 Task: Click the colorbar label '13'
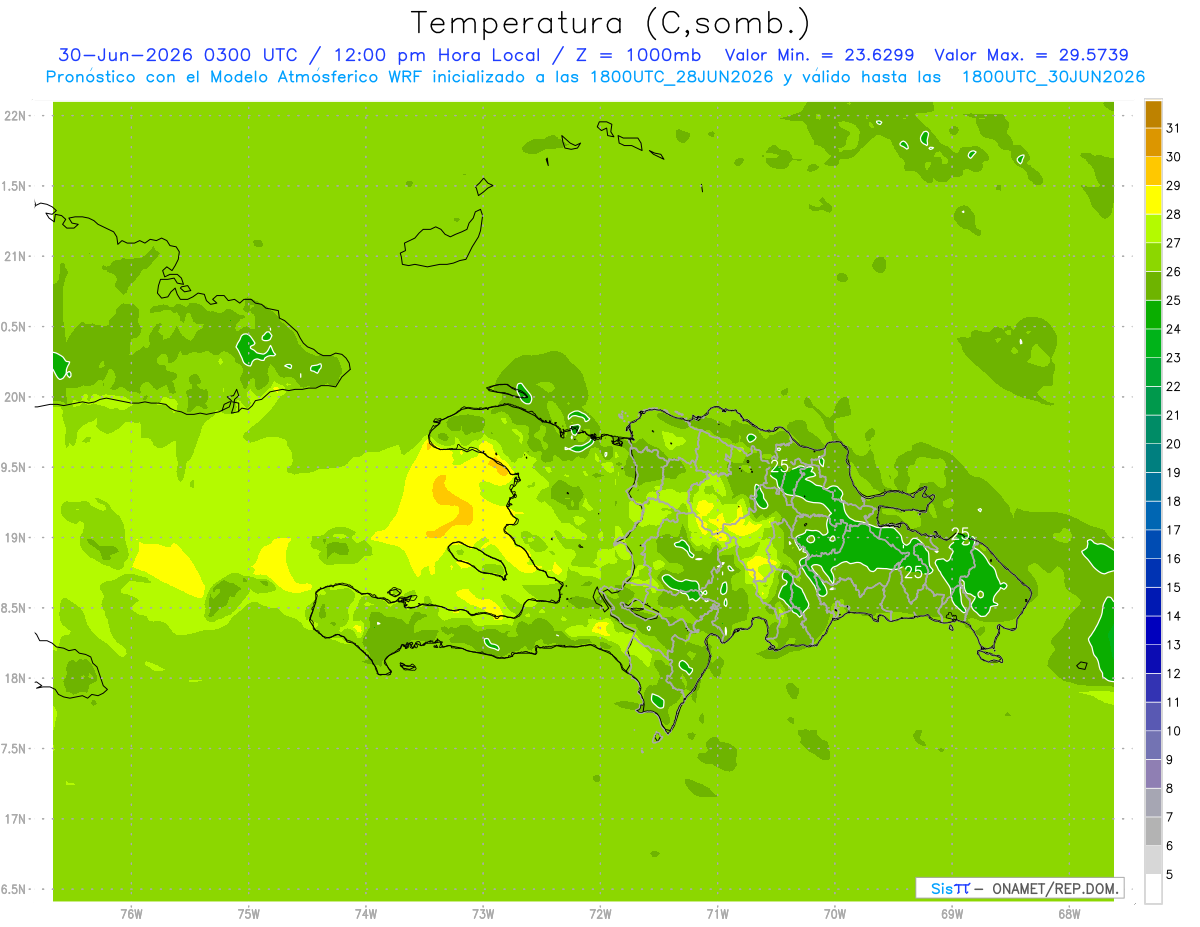coord(1174,645)
